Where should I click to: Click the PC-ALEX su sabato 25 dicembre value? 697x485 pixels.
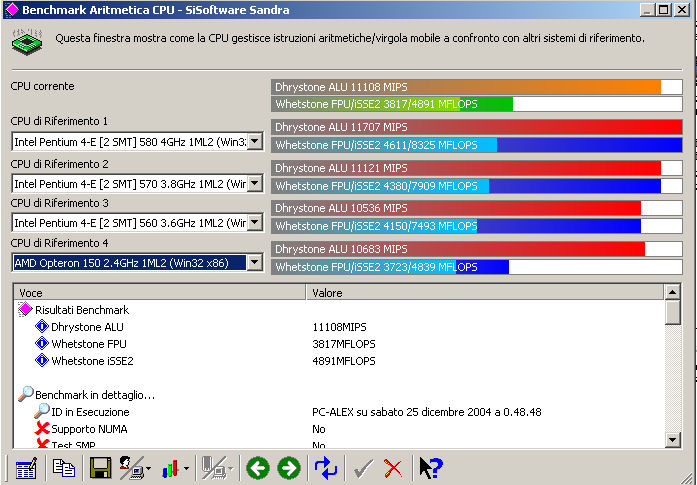tap(427, 412)
